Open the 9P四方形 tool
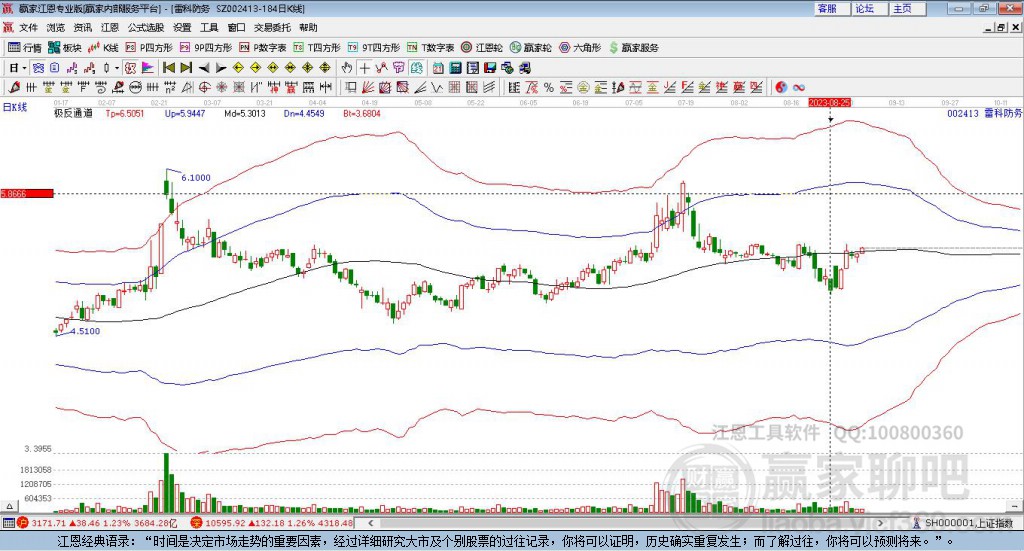Screen dimensions: 1024x551 206,48
